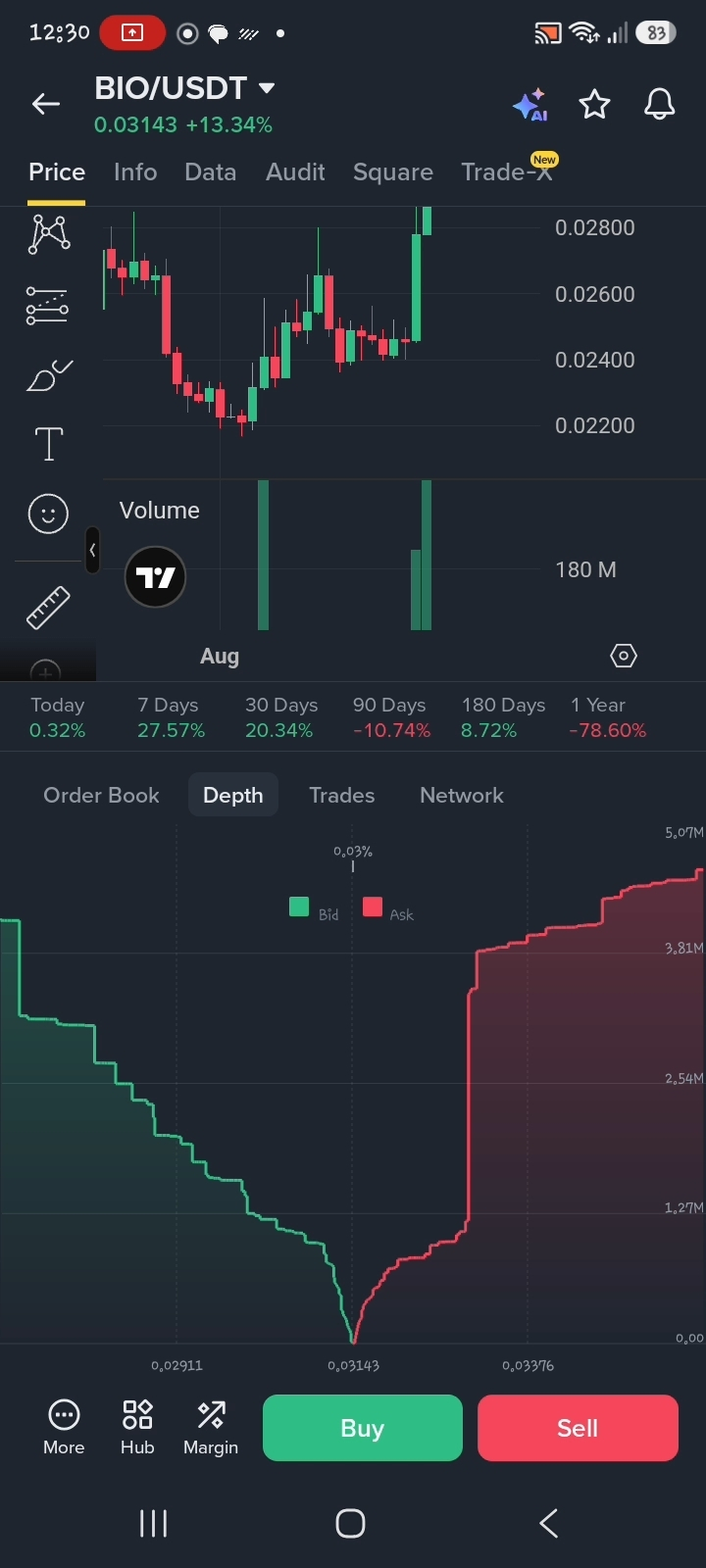Select the Price tab
The width and height of the screenshot is (706, 1568).
pyautogui.click(x=57, y=172)
